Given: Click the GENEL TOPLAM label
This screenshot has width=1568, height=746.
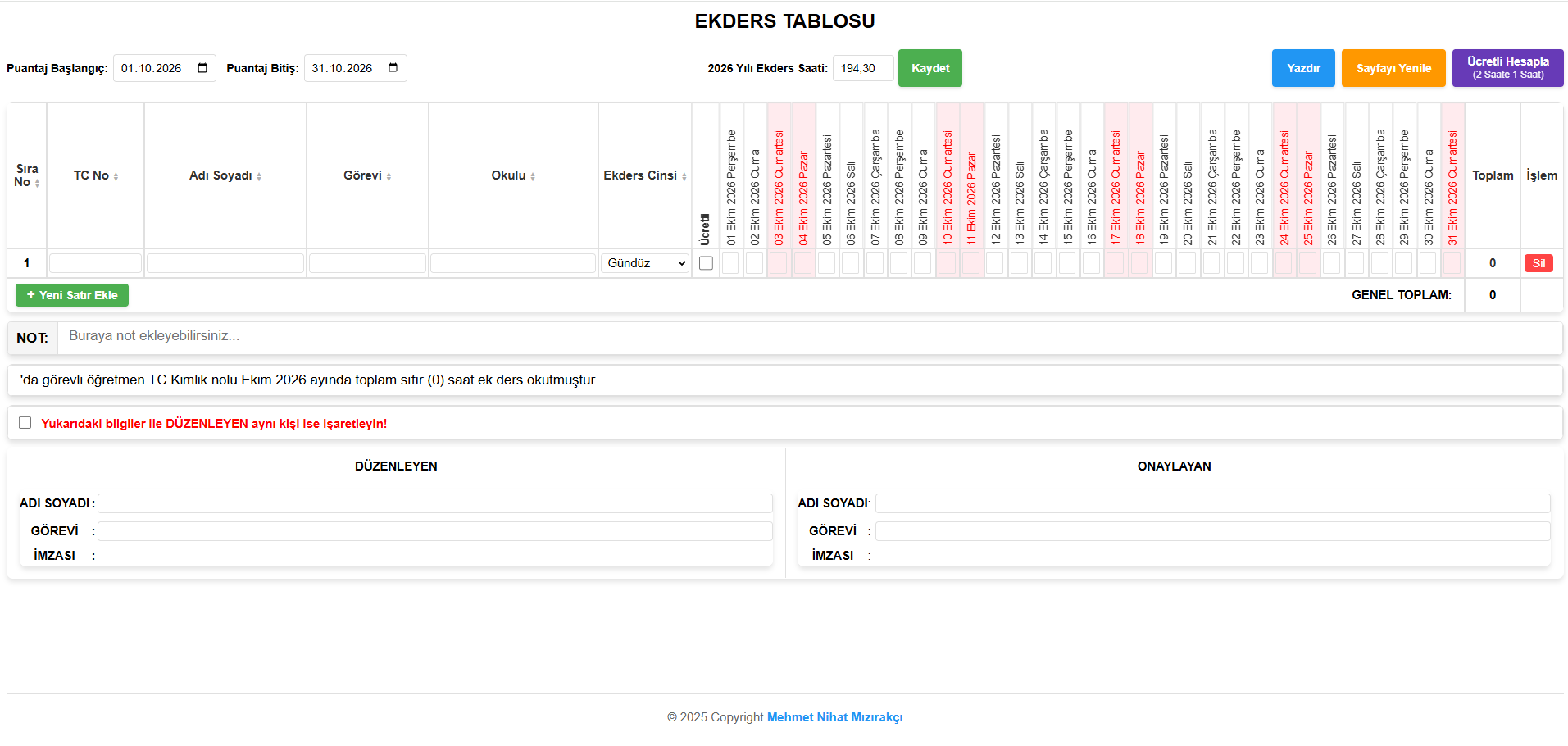Looking at the screenshot, I should pyautogui.click(x=1402, y=295).
